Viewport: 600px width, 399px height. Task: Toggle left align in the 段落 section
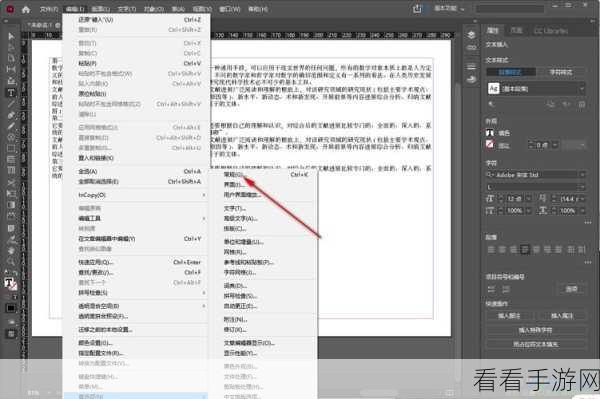[x=491, y=250]
